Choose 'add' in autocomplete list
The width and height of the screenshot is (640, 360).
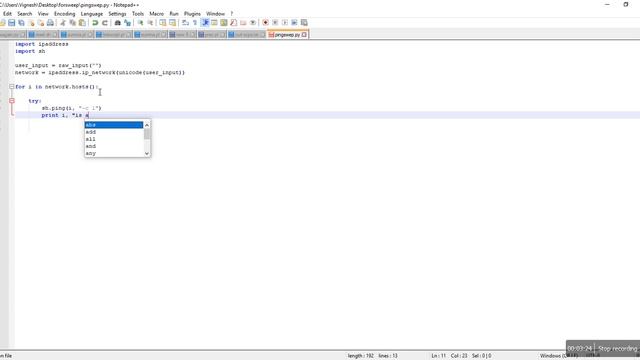coord(114,132)
